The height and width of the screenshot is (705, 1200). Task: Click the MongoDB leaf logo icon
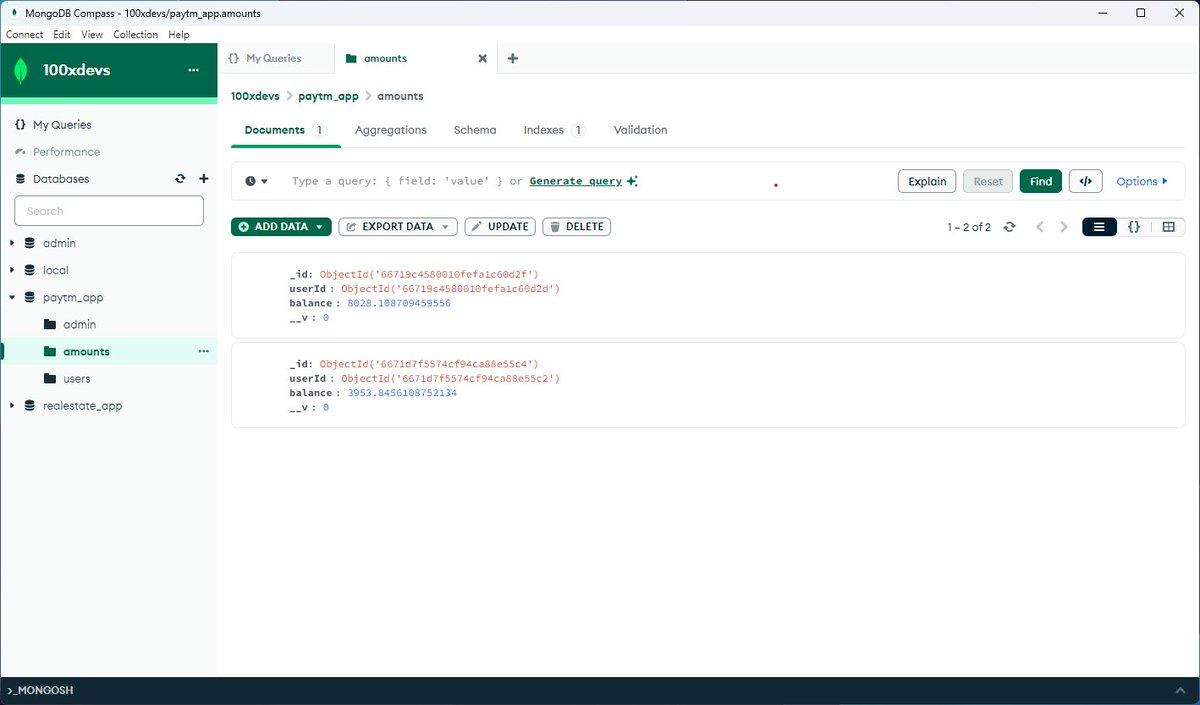pos(20,71)
